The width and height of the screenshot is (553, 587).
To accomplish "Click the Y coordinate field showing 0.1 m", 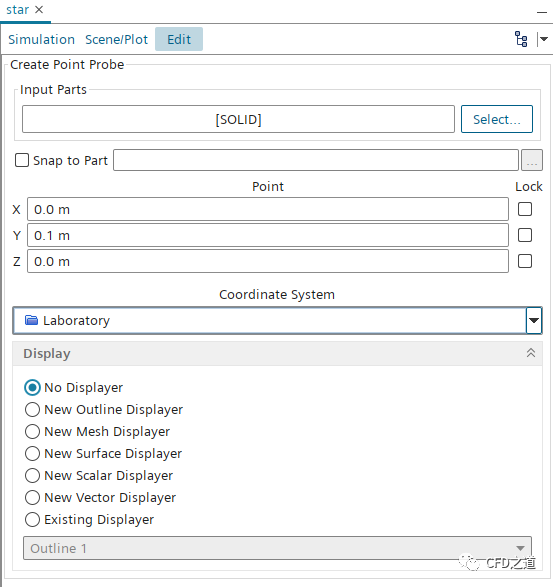I will coord(268,235).
